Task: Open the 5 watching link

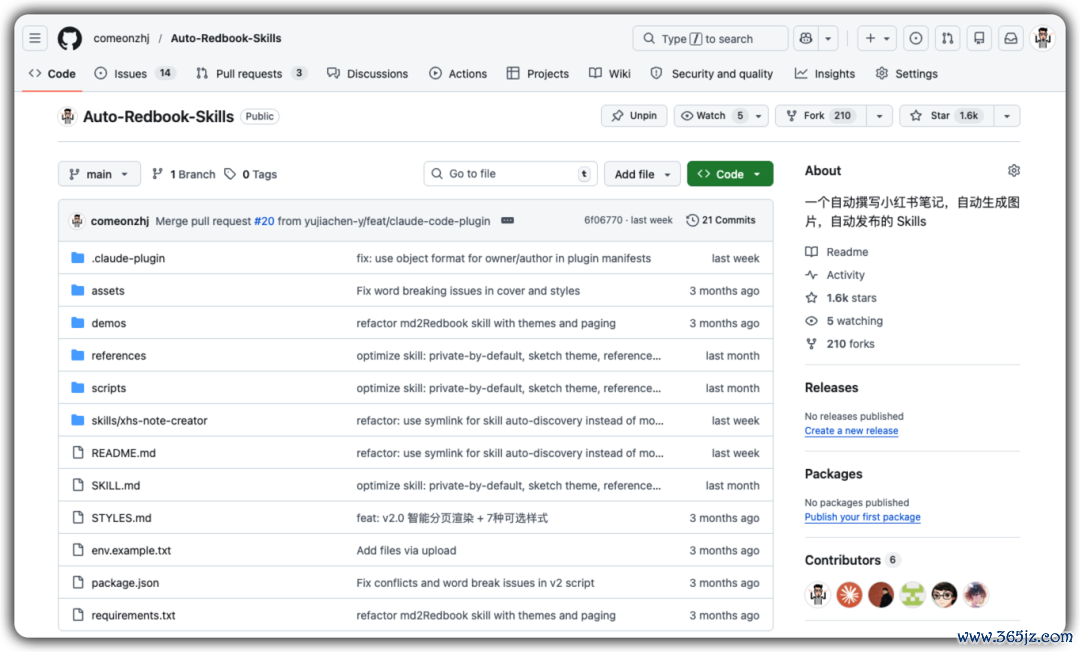Action: [x=844, y=321]
